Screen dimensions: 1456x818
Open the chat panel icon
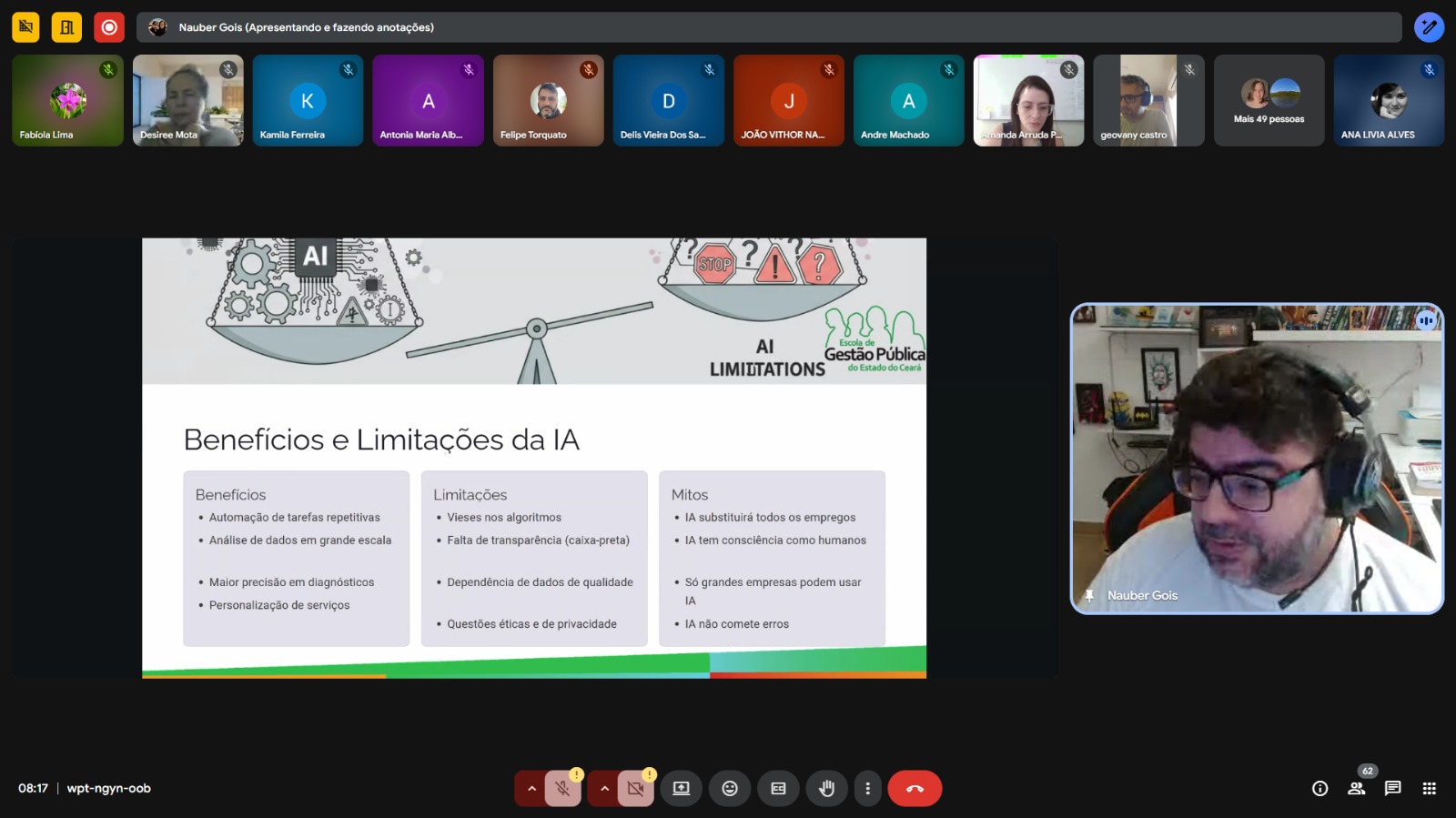(1392, 789)
